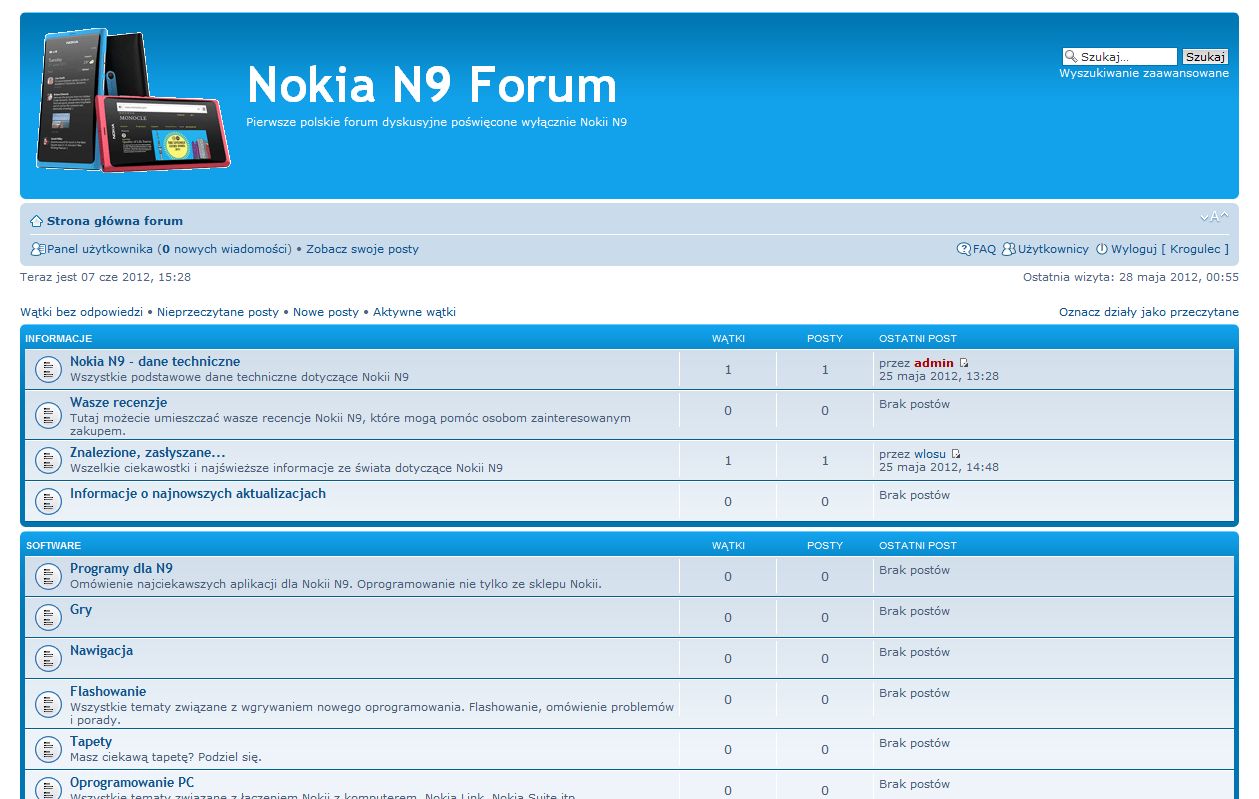Open the SOFTWARE category header
Image resolution: width=1259 pixels, height=799 pixels.
pyautogui.click(x=53, y=545)
